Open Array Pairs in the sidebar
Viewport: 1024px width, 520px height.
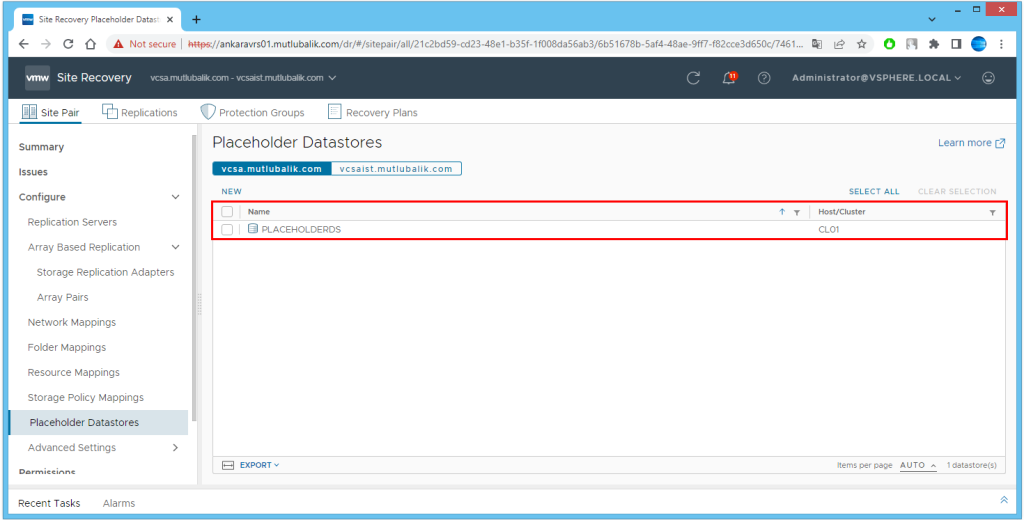[63, 297]
